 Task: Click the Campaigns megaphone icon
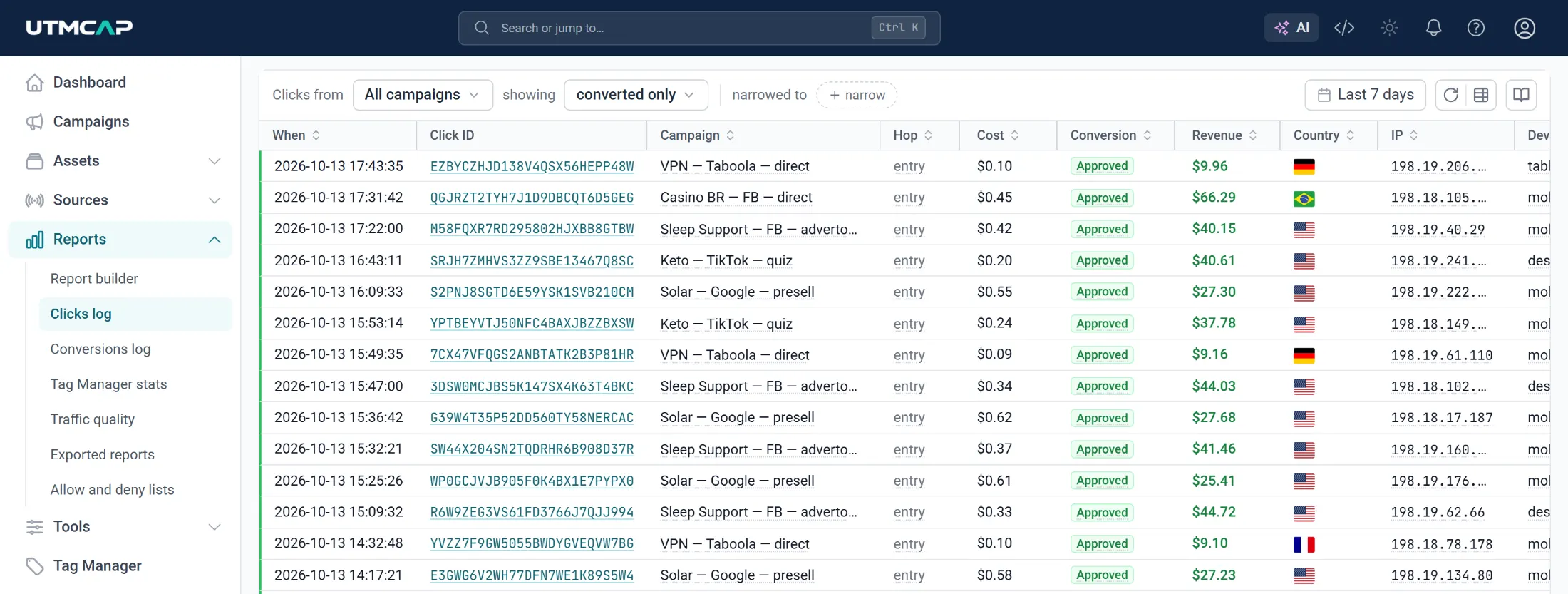[x=34, y=122]
